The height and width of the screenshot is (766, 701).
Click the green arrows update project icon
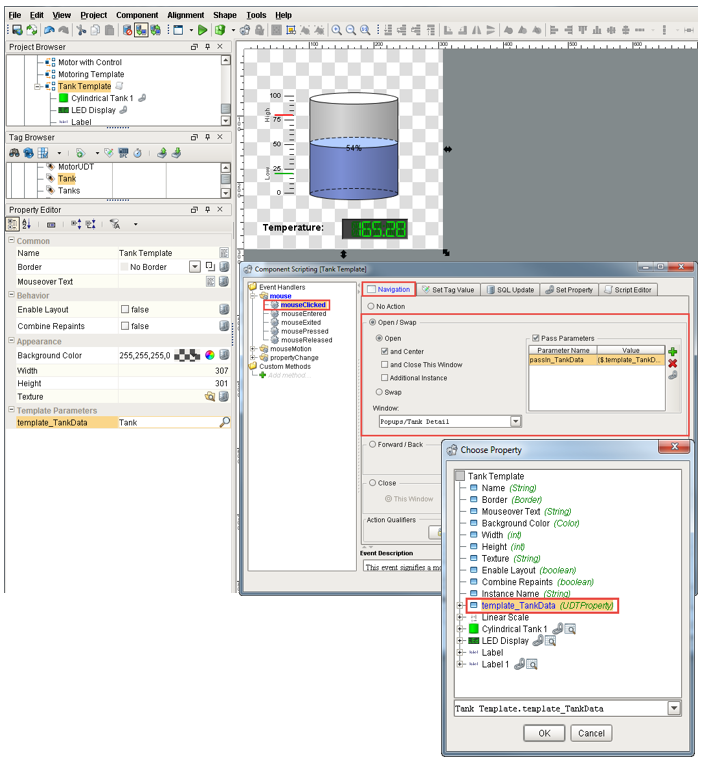click(31, 30)
